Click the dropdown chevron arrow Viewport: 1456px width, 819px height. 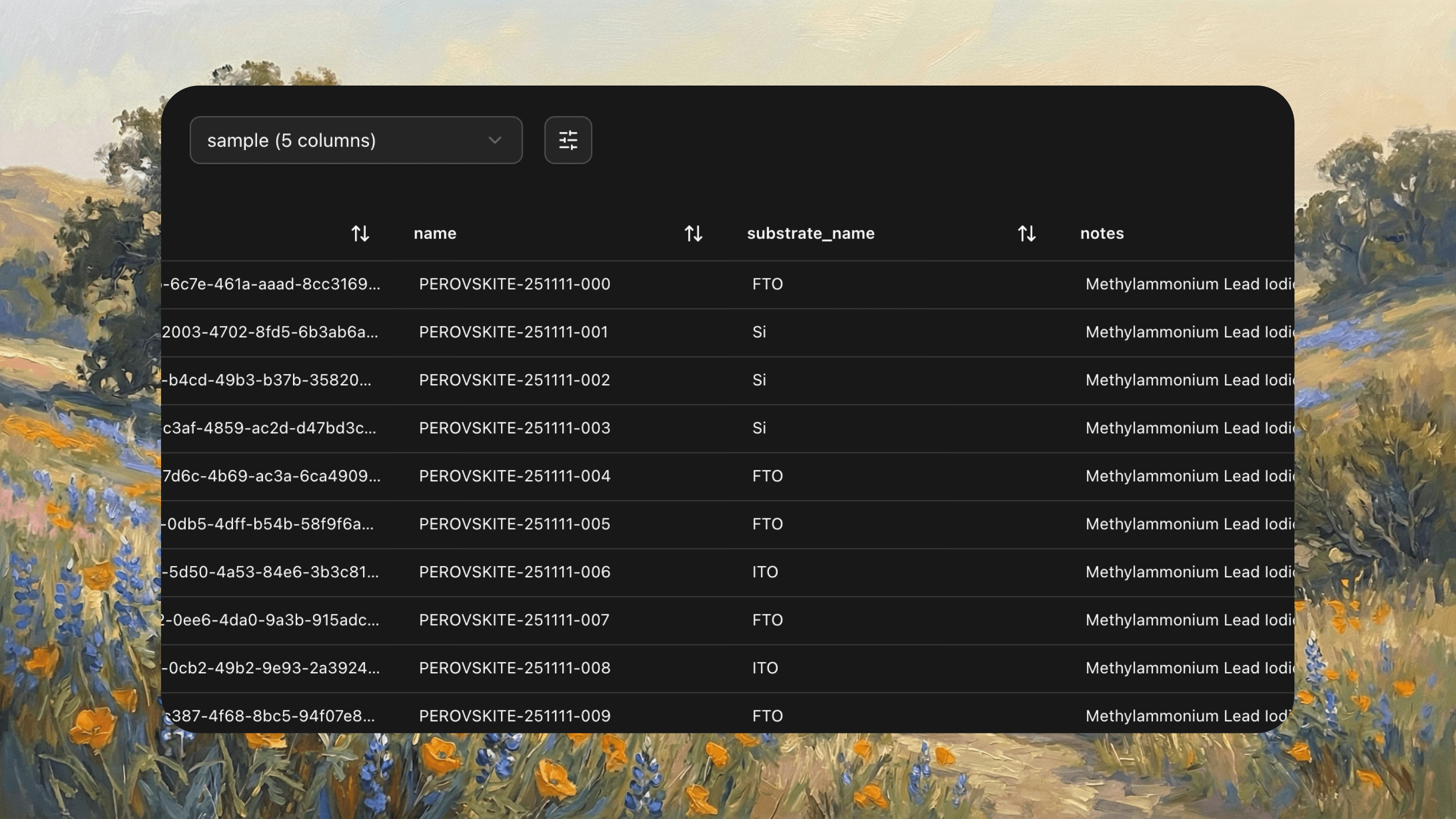[495, 140]
